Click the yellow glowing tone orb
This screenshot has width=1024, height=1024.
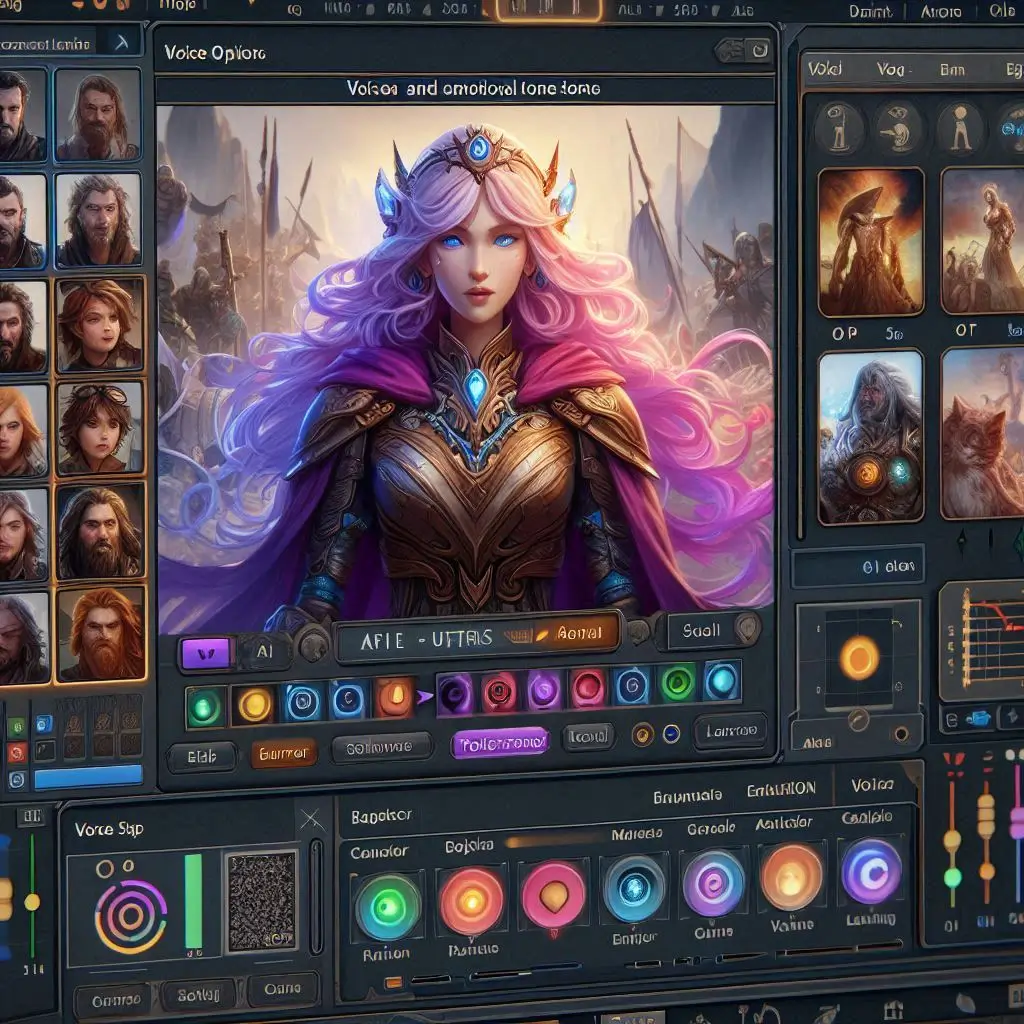pos(255,701)
